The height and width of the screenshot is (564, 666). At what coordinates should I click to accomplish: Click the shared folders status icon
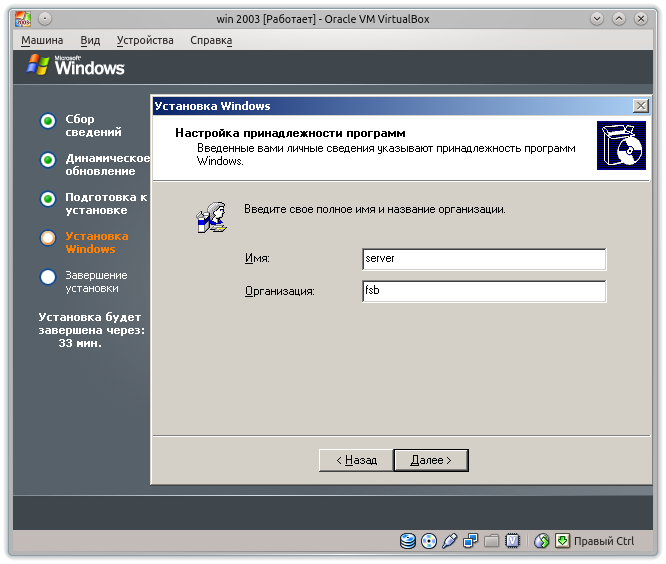coord(491,541)
